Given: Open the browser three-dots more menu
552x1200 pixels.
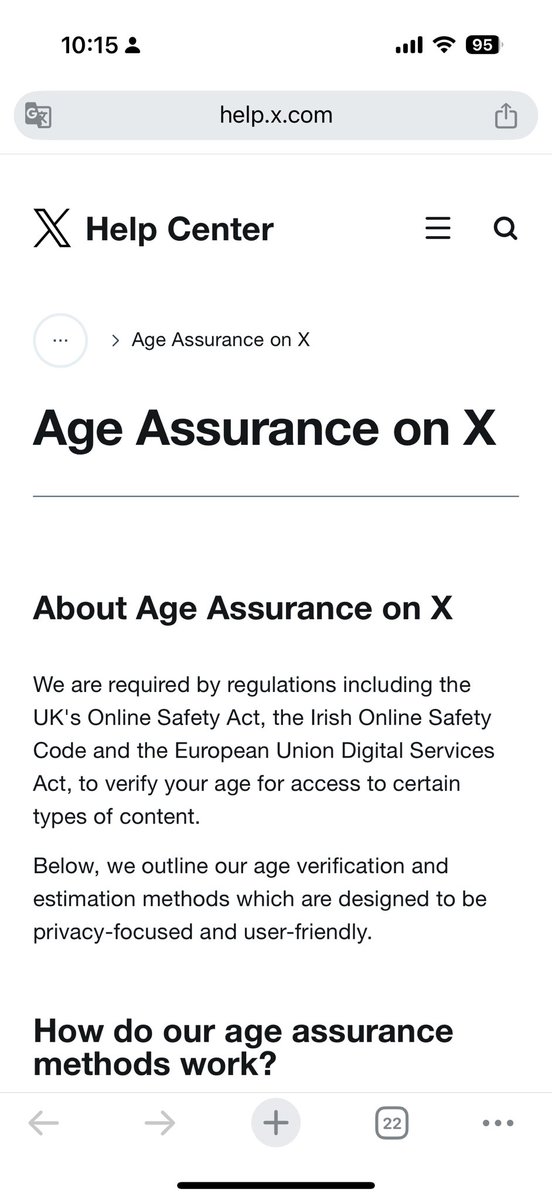Looking at the screenshot, I should point(498,1123).
